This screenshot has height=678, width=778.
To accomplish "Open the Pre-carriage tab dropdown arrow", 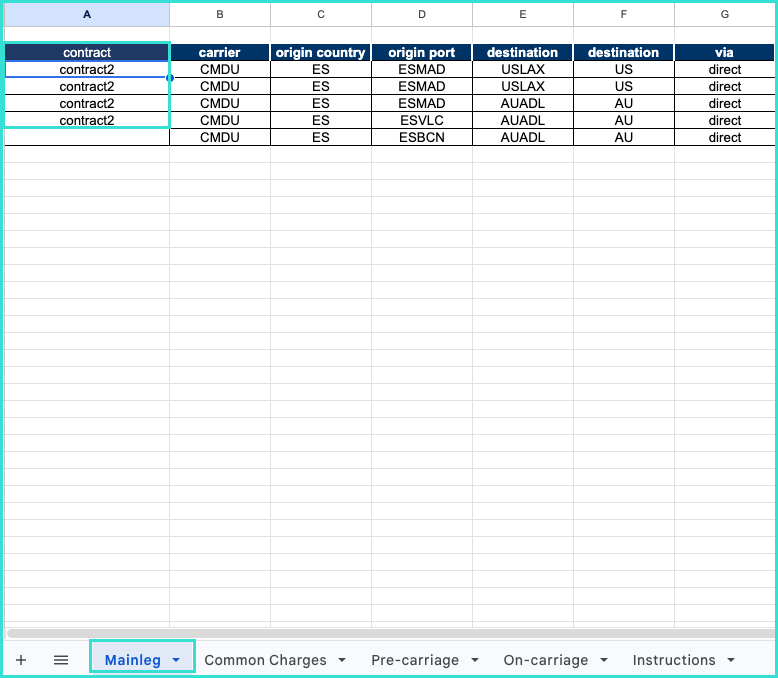I will (x=474, y=660).
